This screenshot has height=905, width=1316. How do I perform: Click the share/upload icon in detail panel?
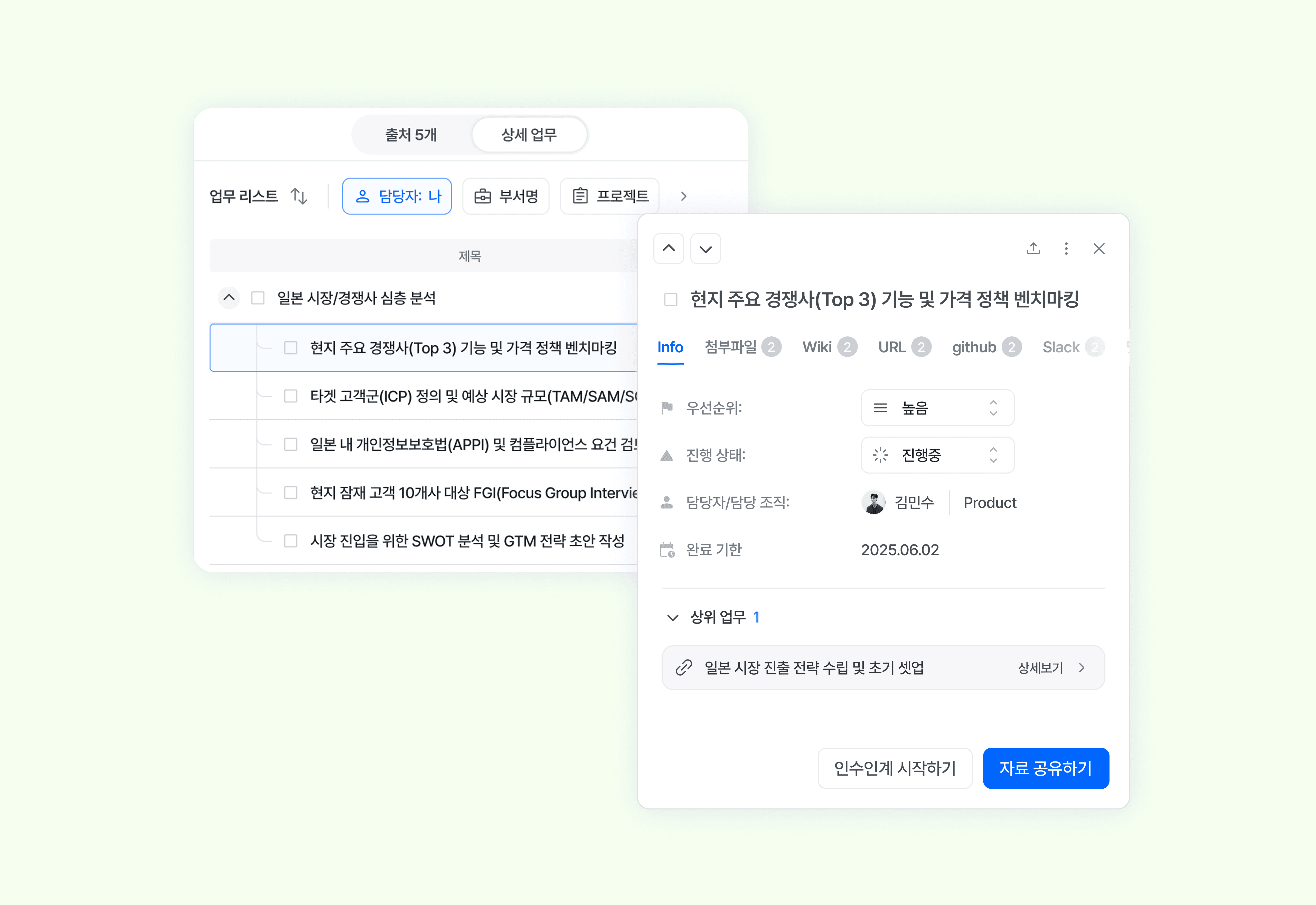[x=1033, y=248]
